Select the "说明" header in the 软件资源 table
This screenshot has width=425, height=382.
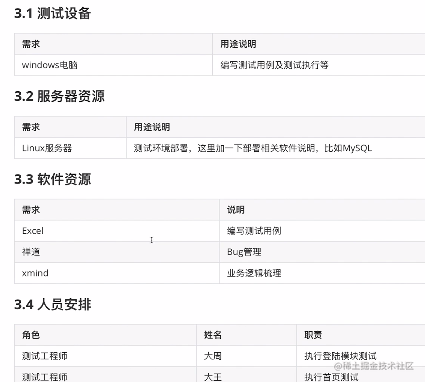coord(322,210)
